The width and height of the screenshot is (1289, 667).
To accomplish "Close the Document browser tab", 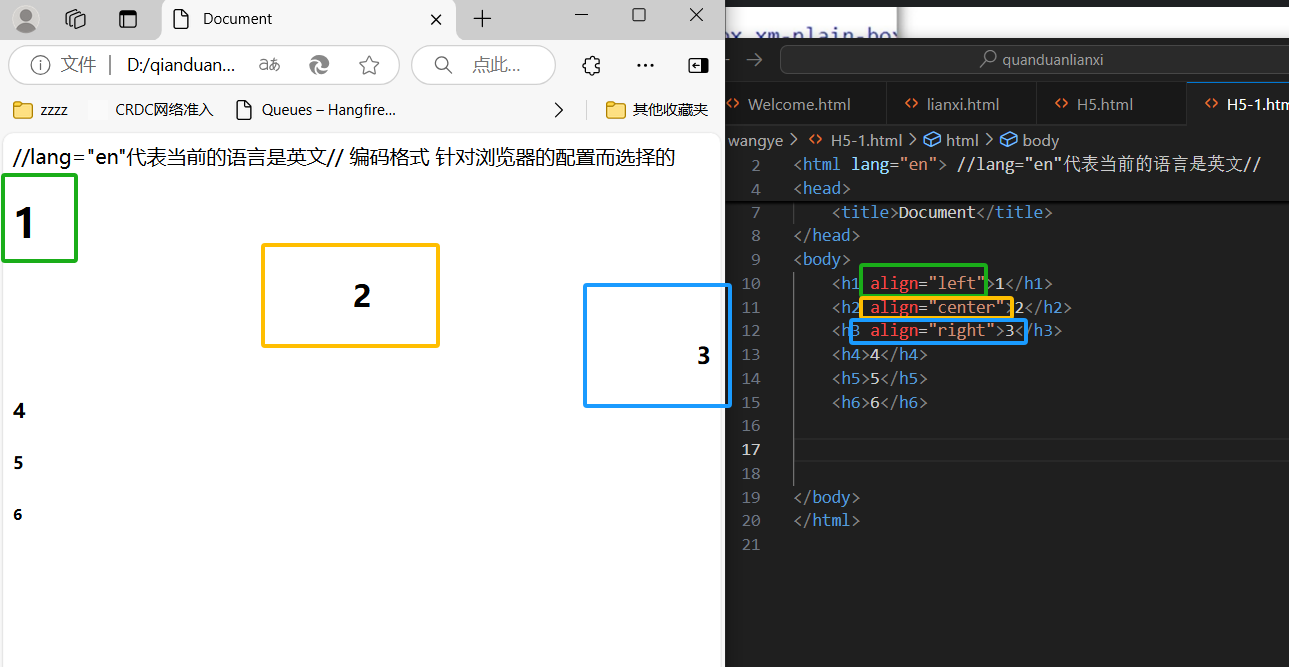I will (436, 19).
